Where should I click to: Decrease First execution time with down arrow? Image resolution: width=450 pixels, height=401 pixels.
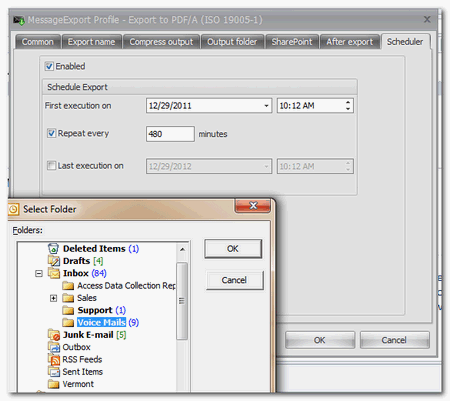(348, 109)
